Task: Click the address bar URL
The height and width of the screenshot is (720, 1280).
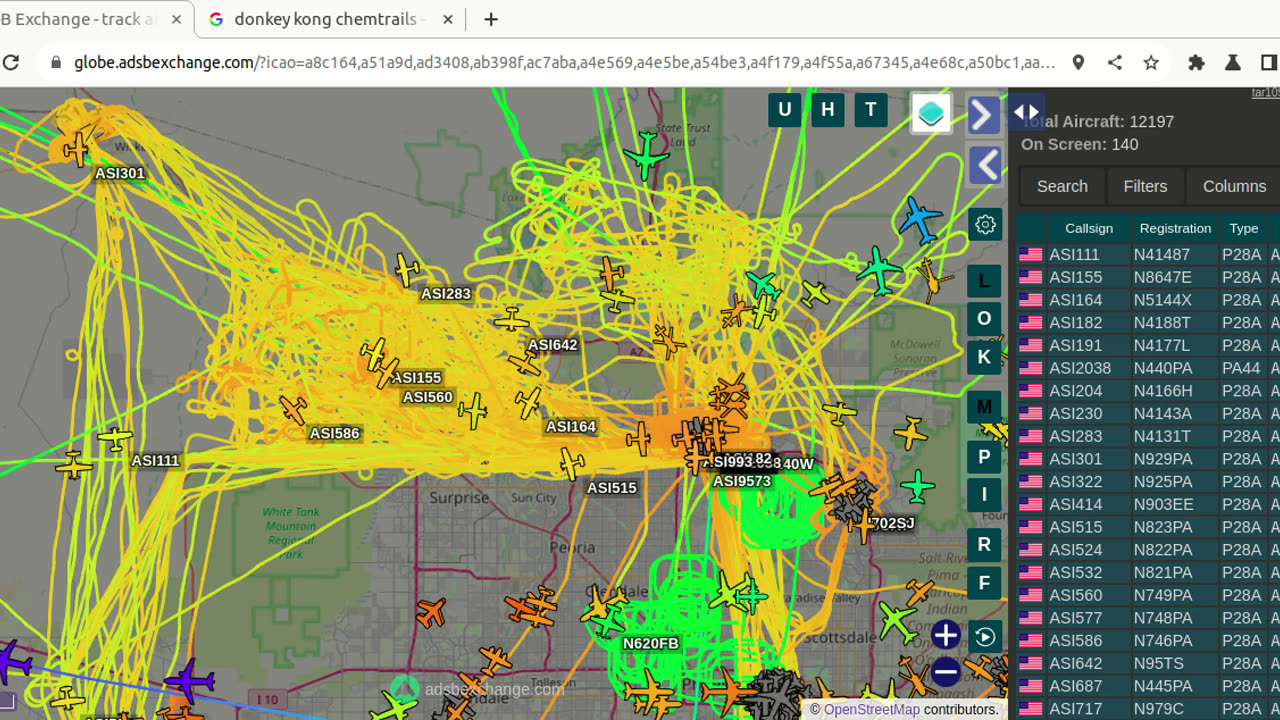Action: 565,62
